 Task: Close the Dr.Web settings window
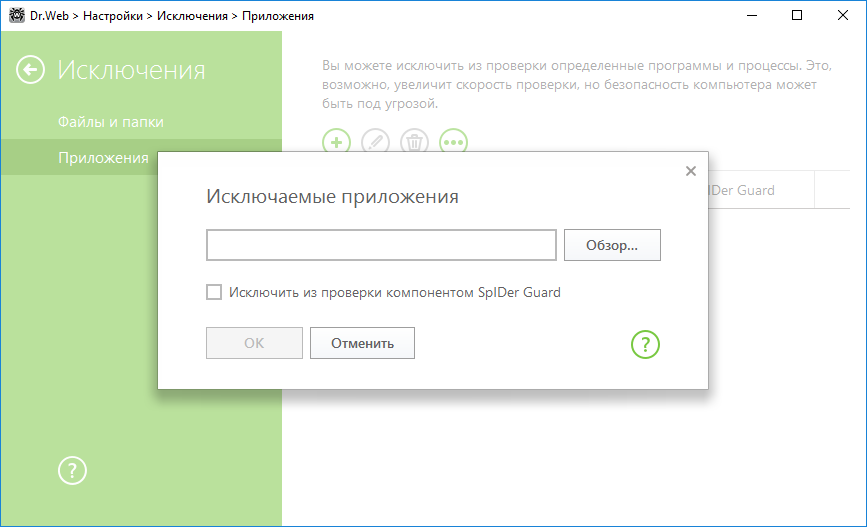(843, 15)
